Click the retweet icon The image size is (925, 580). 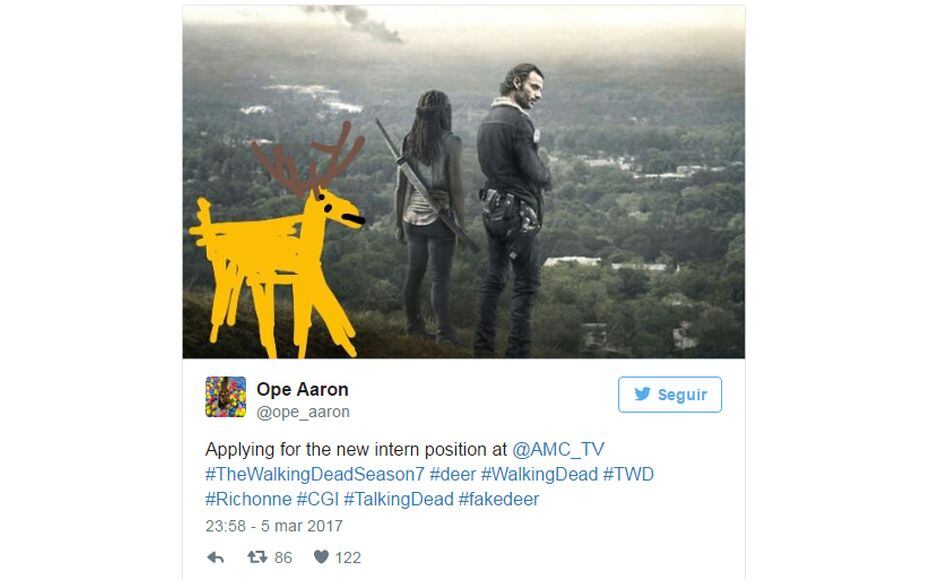click(257, 557)
